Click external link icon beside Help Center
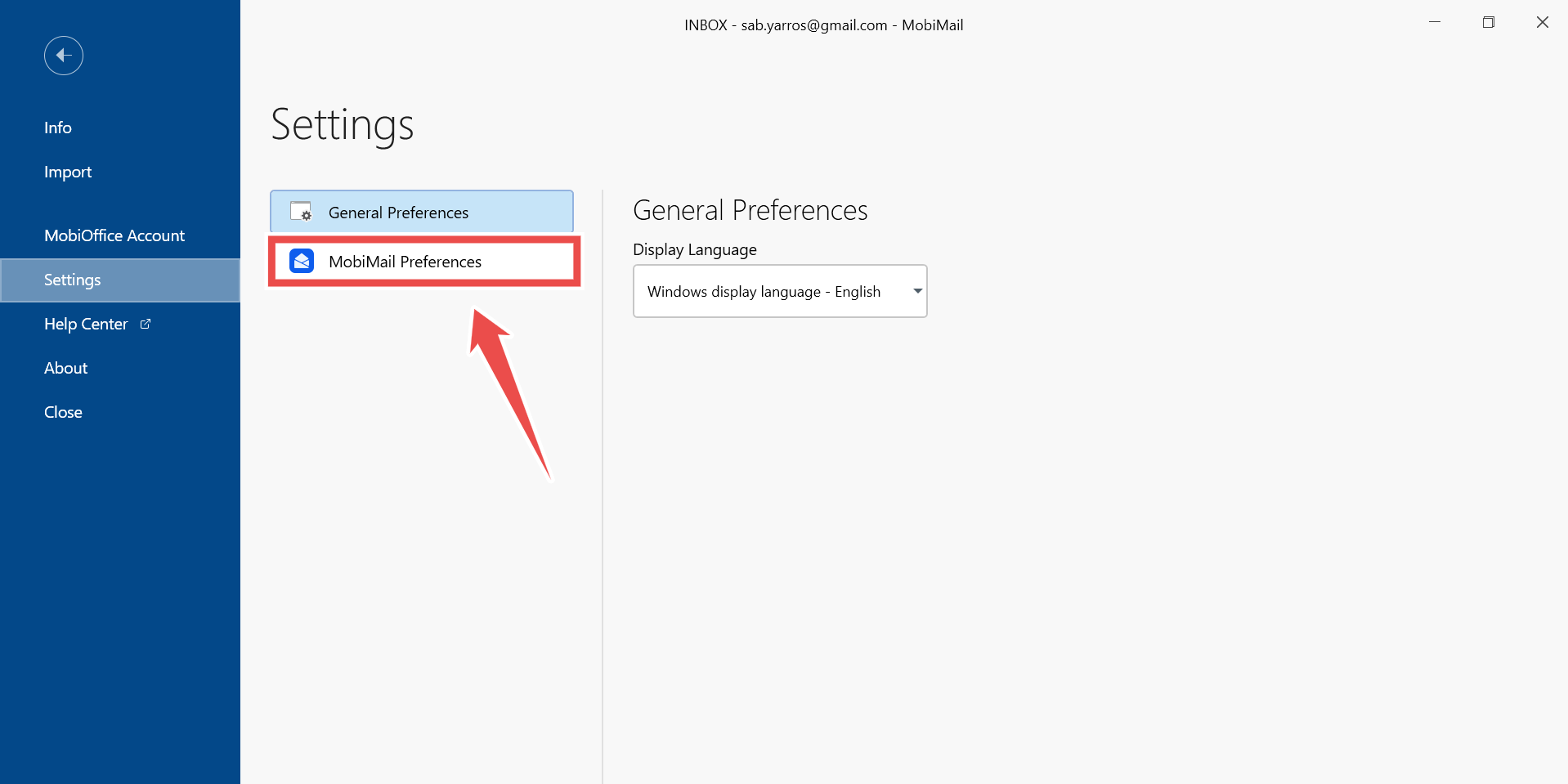 146,324
